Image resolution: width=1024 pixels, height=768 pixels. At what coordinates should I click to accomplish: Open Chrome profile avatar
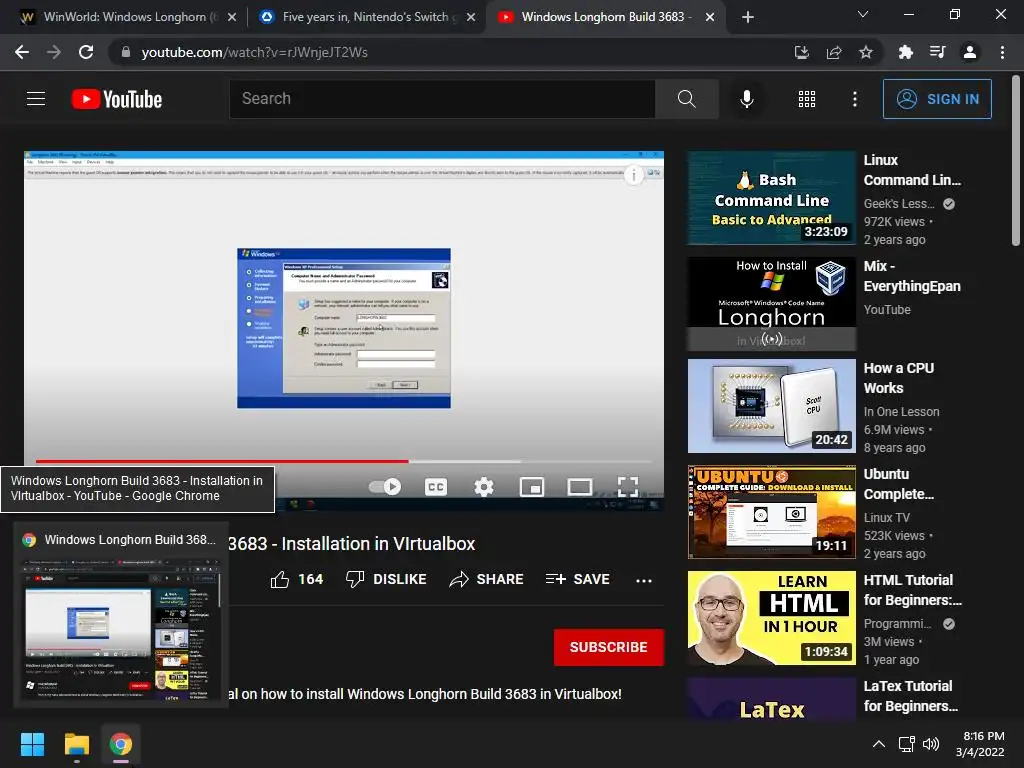(x=970, y=52)
